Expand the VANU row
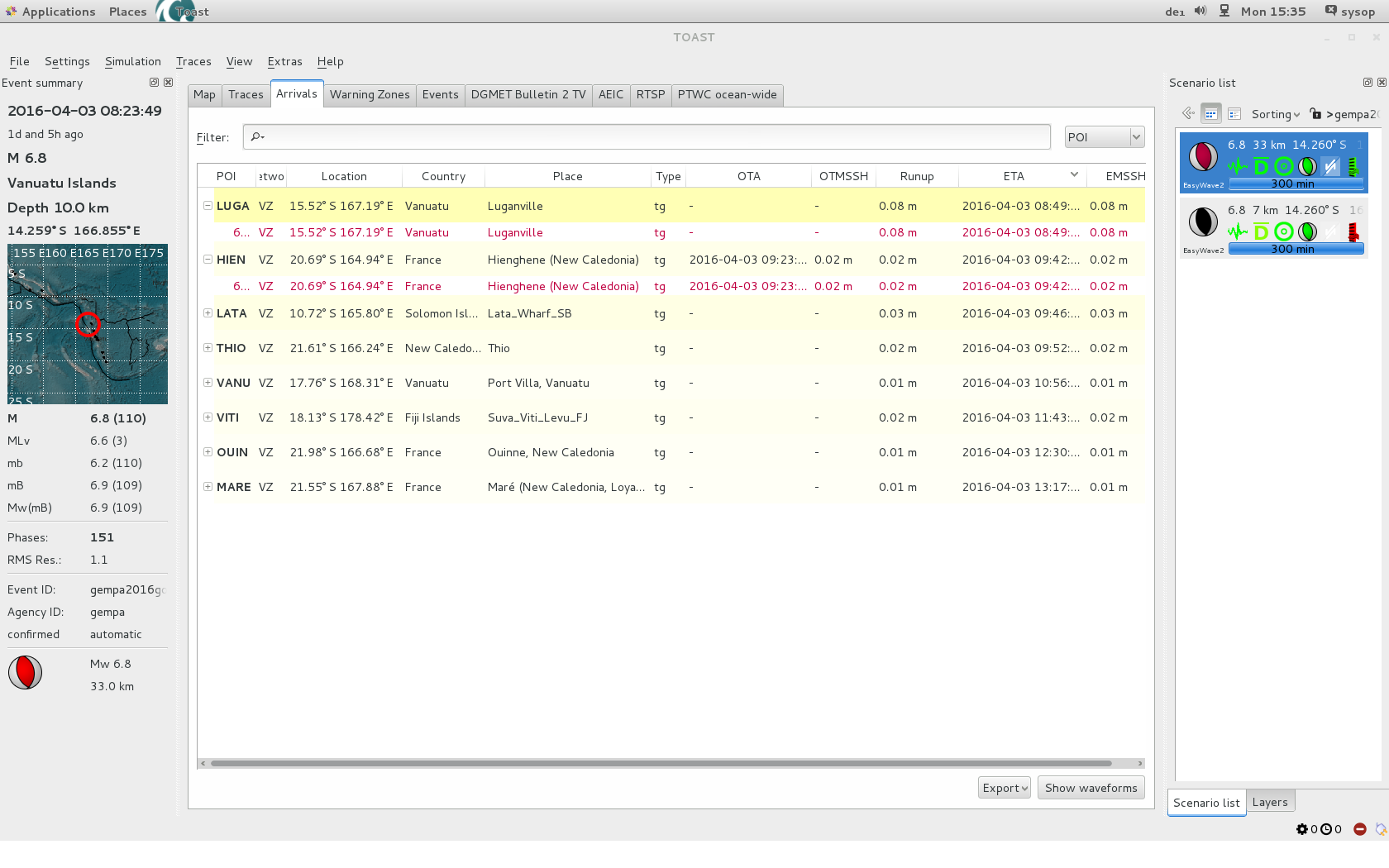Screen dimensions: 1389x868 click(208, 383)
